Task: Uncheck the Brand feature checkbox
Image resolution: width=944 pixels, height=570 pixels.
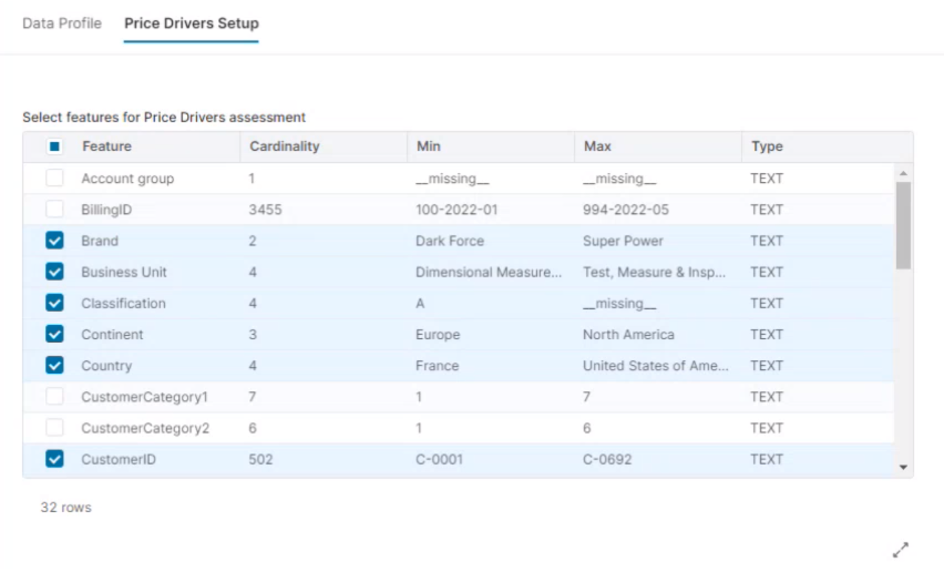Action: coord(55,241)
